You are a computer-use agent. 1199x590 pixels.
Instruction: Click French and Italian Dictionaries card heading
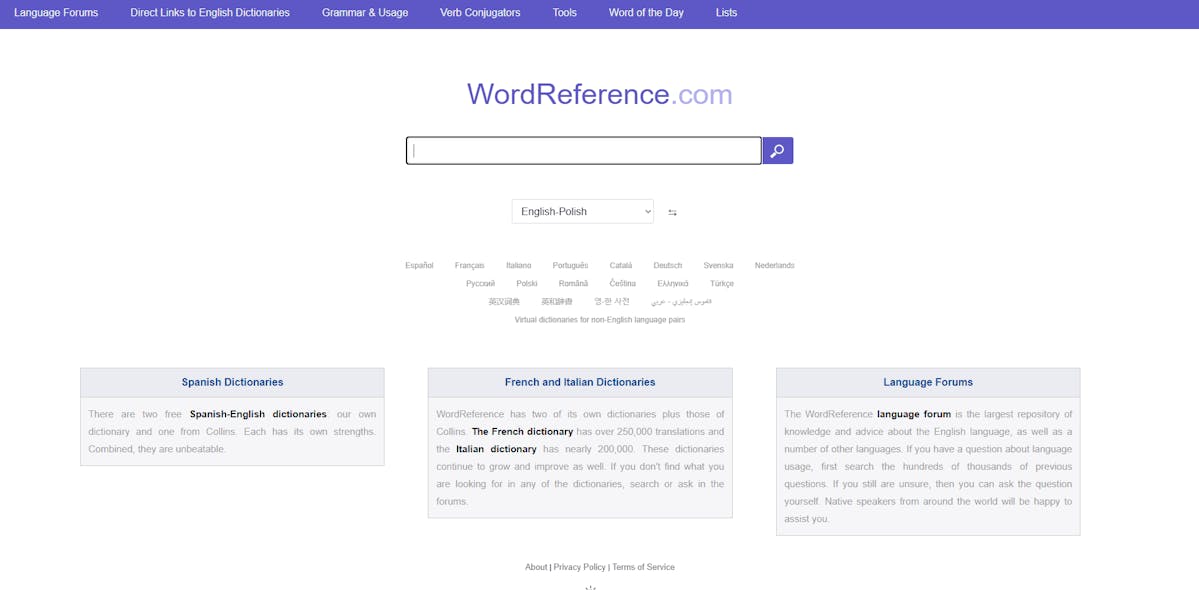pos(580,382)
